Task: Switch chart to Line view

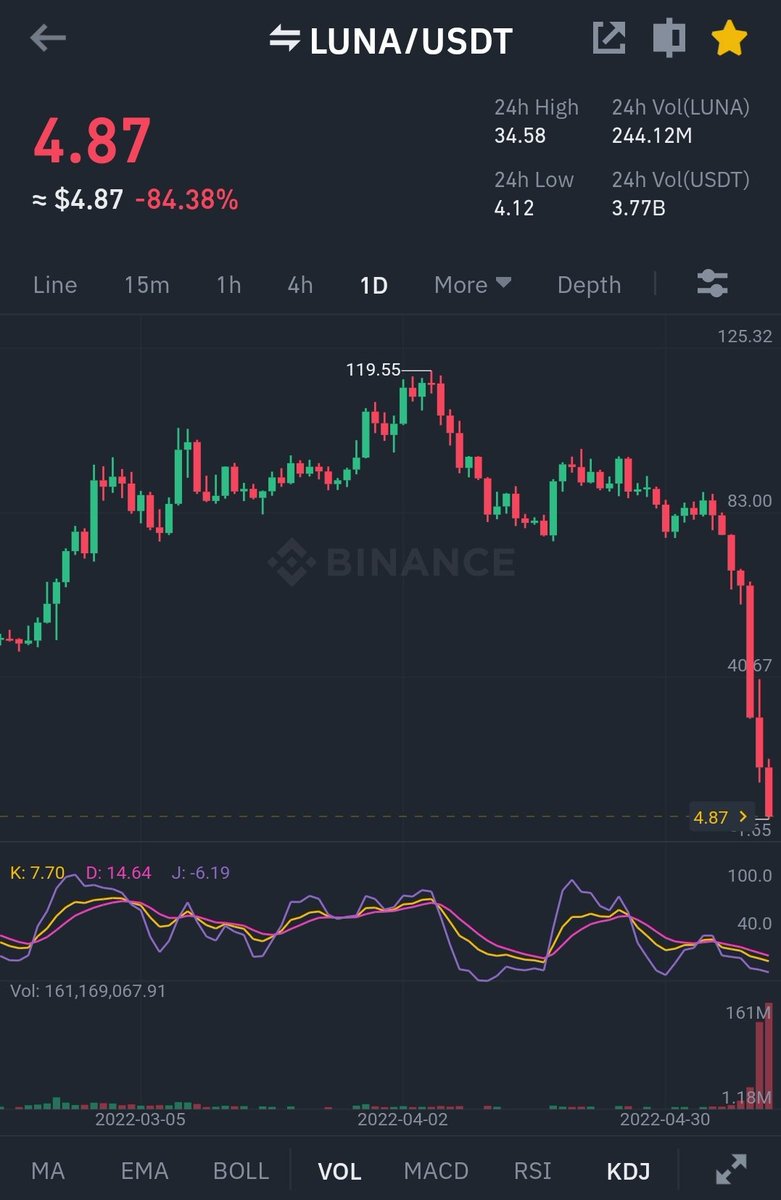Action: tap(55, 285)
